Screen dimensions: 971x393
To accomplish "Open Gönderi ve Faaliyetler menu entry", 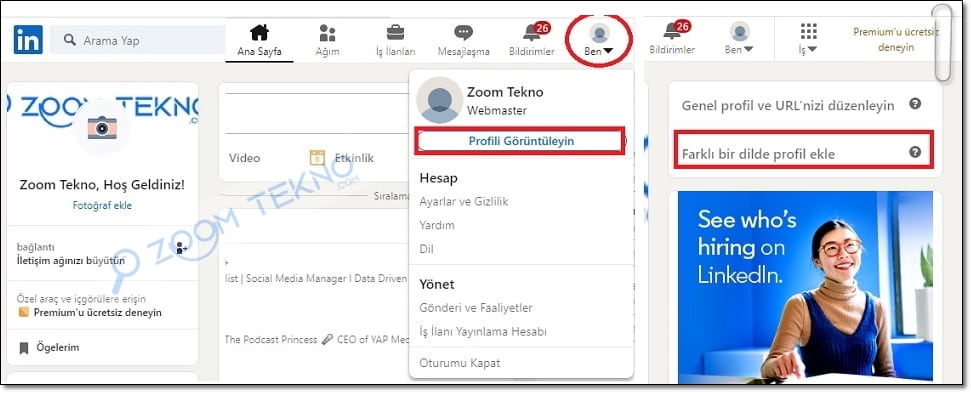I will click(x=476, y=308).
